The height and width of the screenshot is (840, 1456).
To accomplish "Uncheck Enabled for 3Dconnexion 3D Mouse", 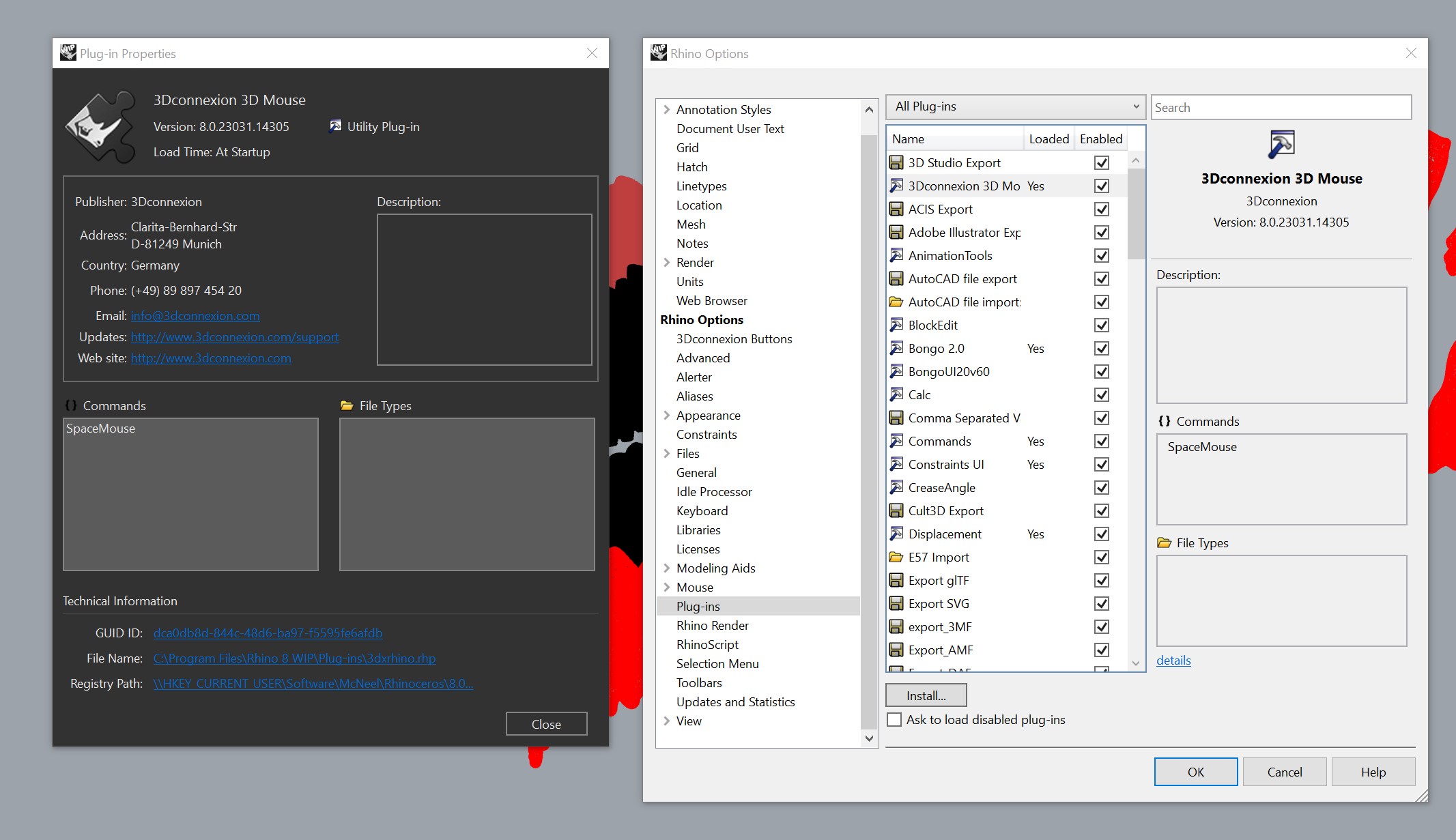I will click(x=1102, y=186).
